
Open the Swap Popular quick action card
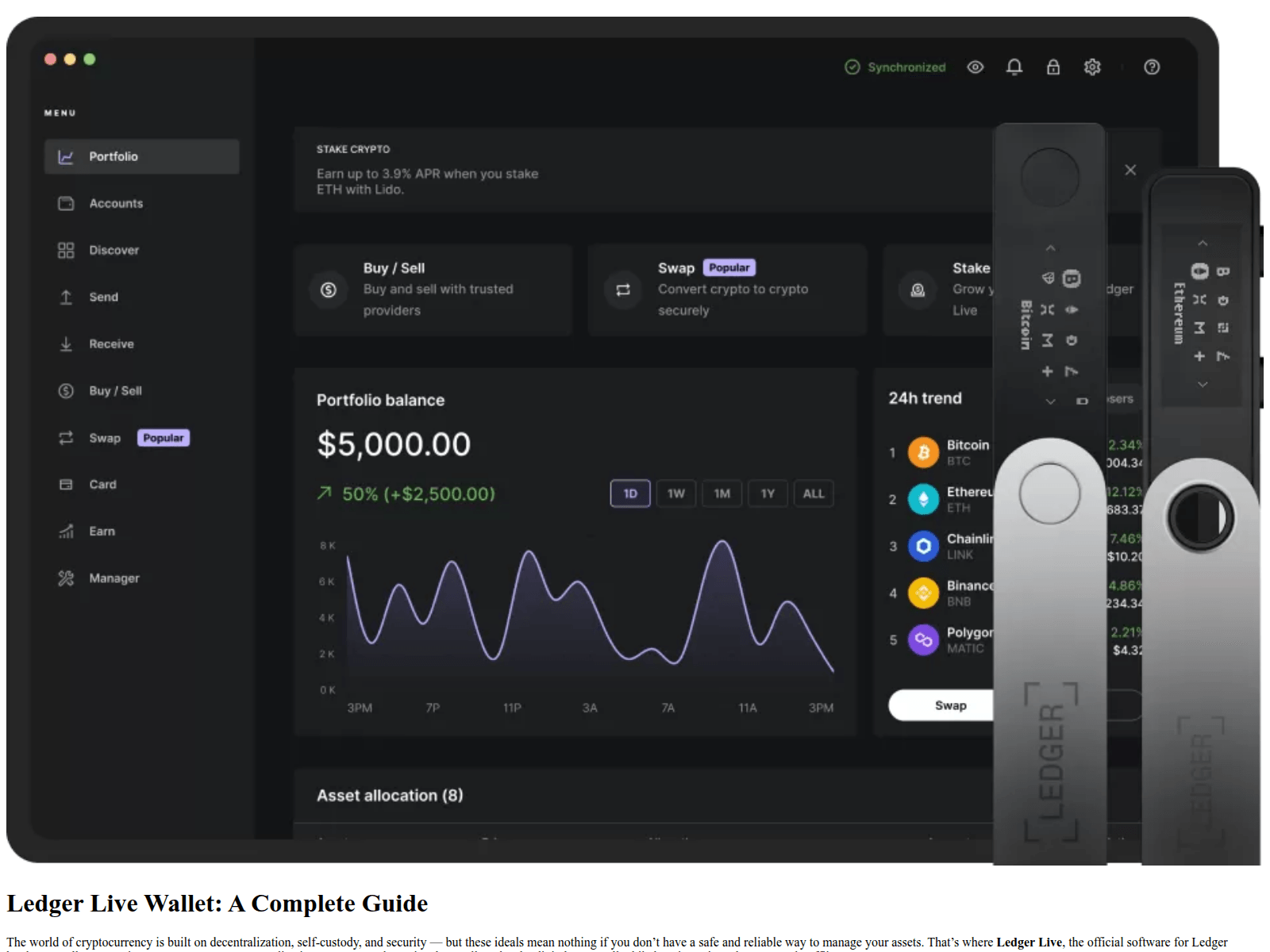[x=726, y=290]
